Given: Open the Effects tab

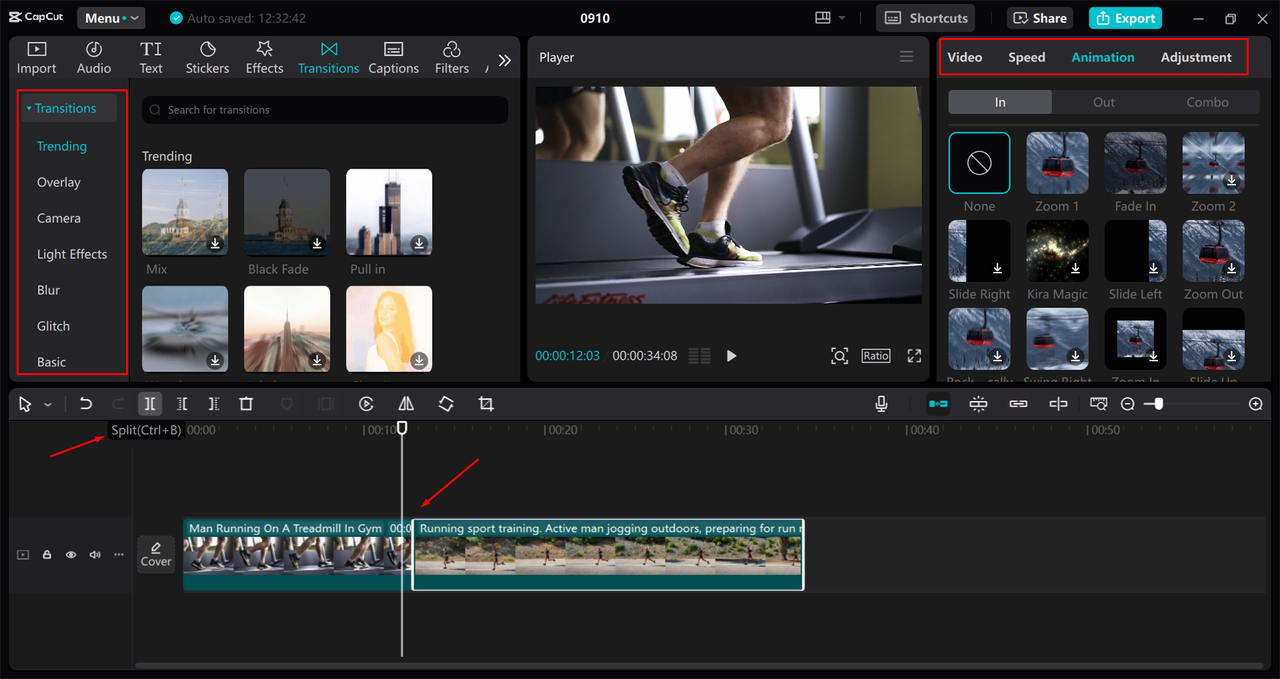Looking at the screenshot, I should 264,58.
